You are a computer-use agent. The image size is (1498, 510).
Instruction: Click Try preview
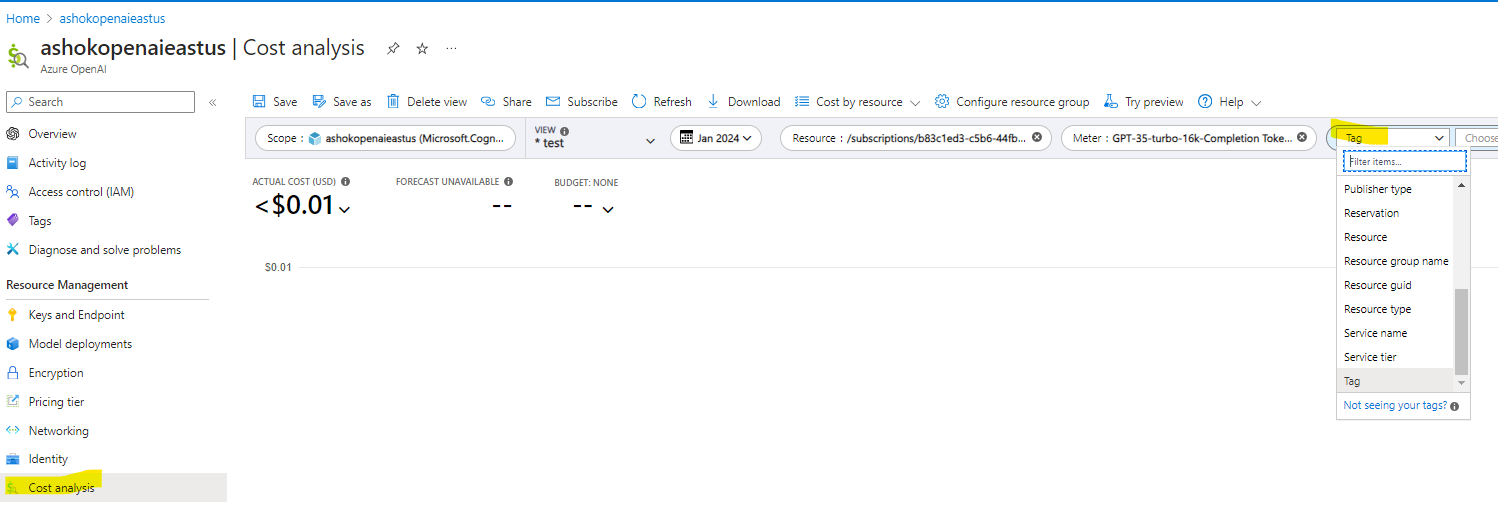(1143, 102)
